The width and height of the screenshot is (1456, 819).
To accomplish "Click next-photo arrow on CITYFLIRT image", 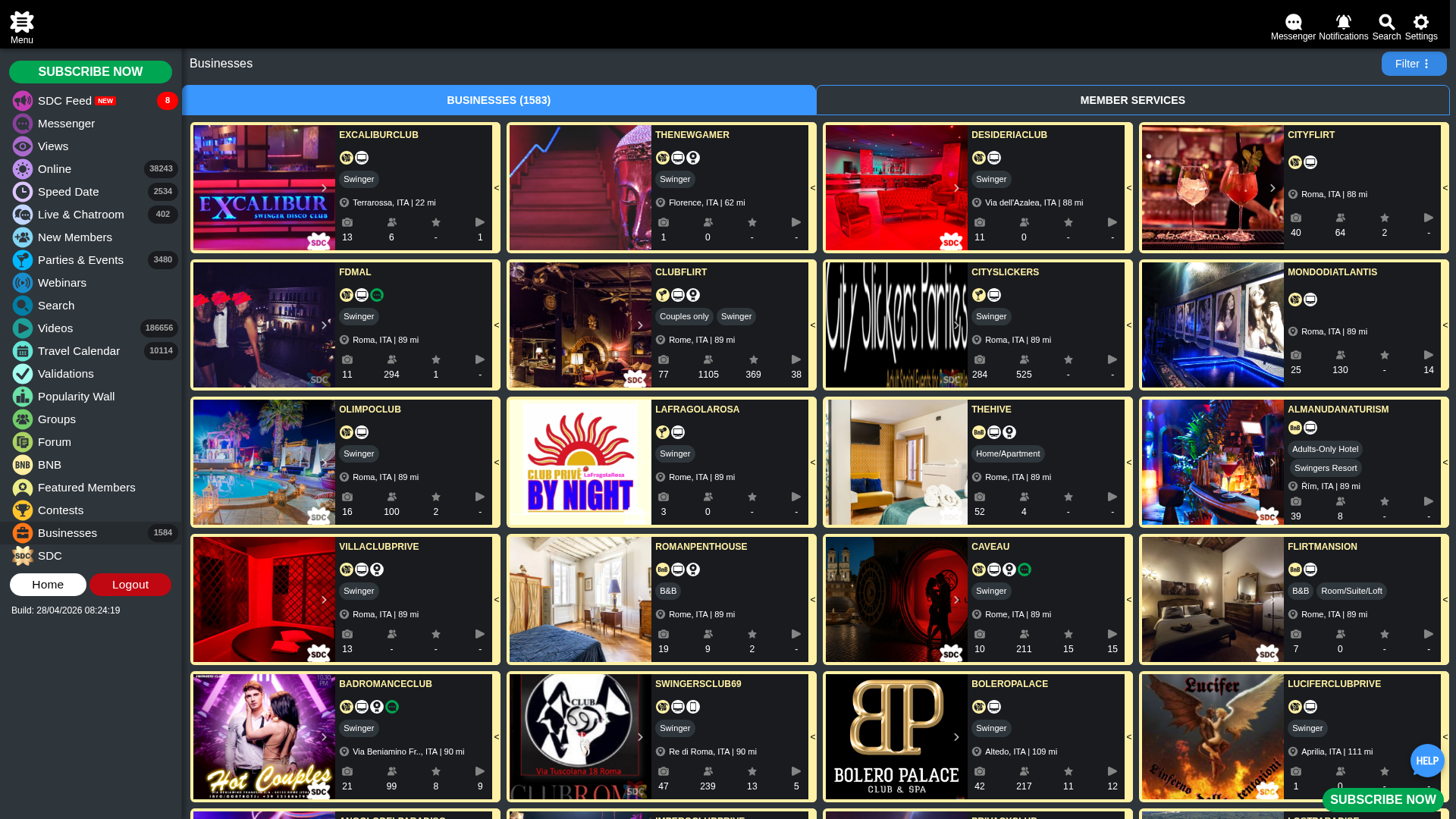I will [1272, 188].
